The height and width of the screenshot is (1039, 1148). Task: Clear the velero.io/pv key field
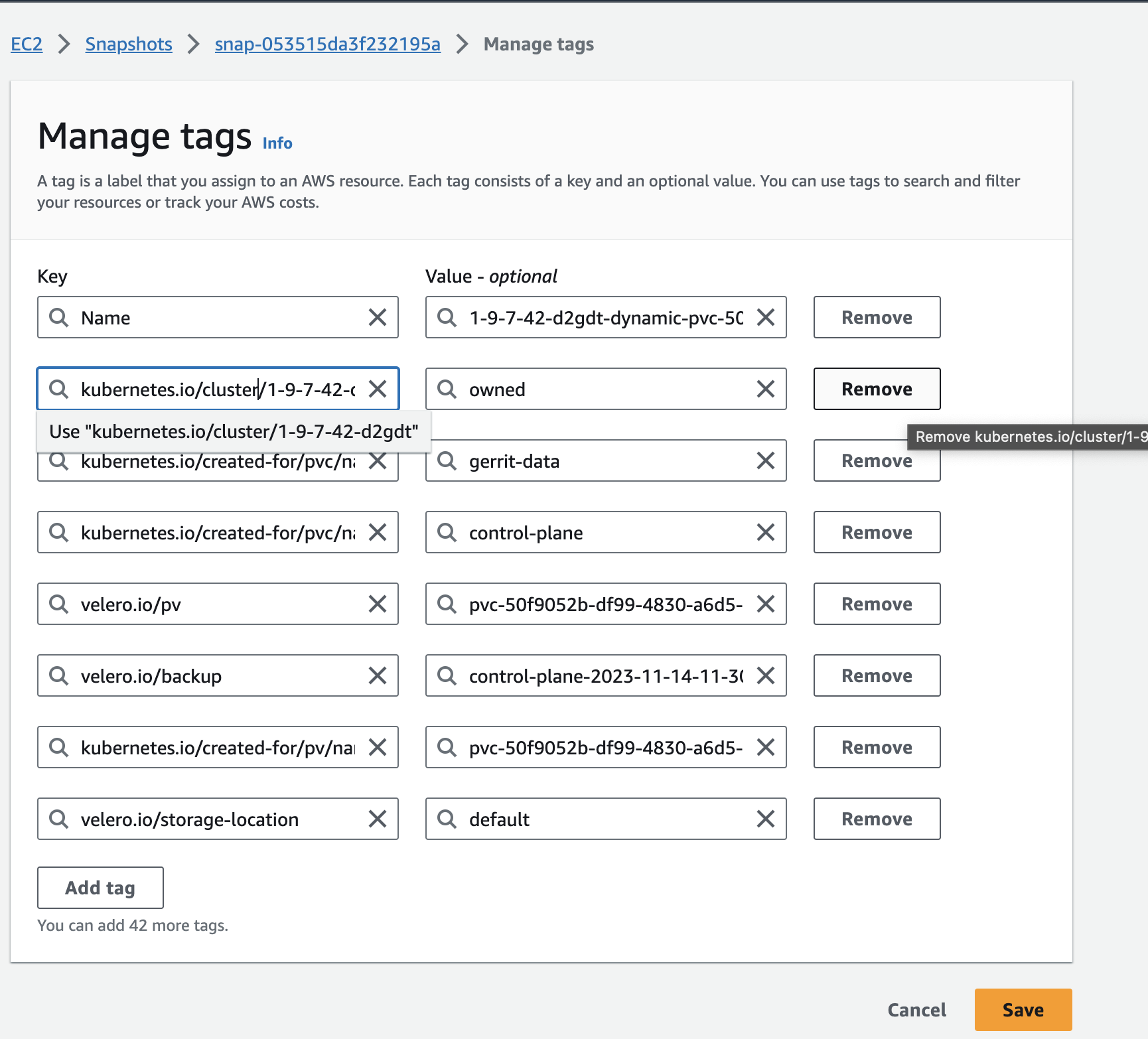[x=378, y=604]
